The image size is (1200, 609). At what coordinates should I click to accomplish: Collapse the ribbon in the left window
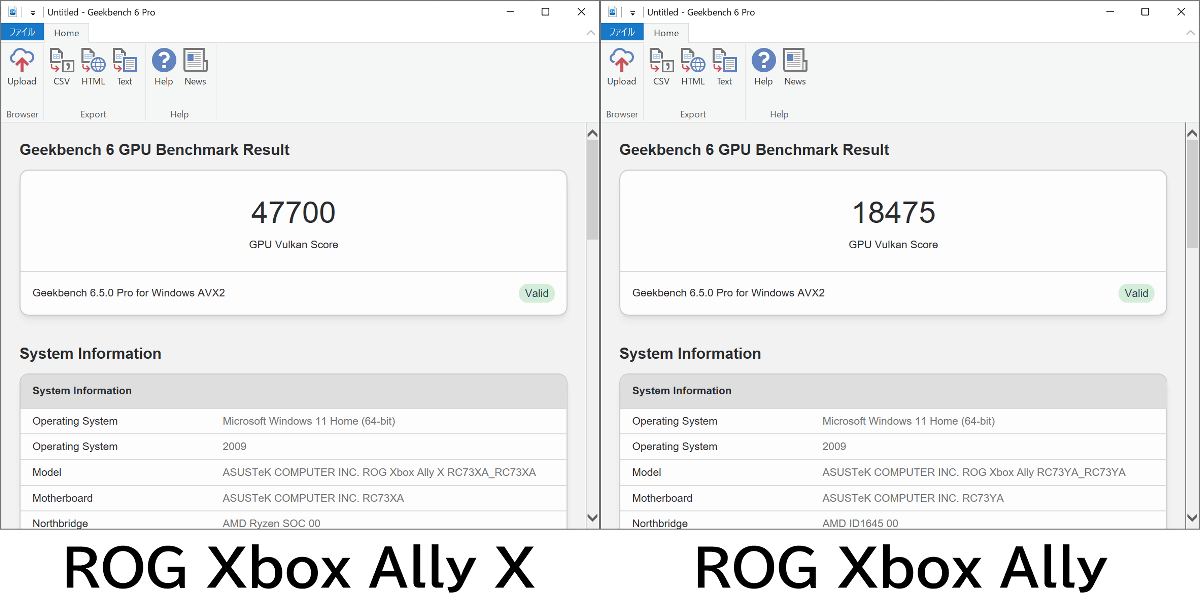coord(590,33)
